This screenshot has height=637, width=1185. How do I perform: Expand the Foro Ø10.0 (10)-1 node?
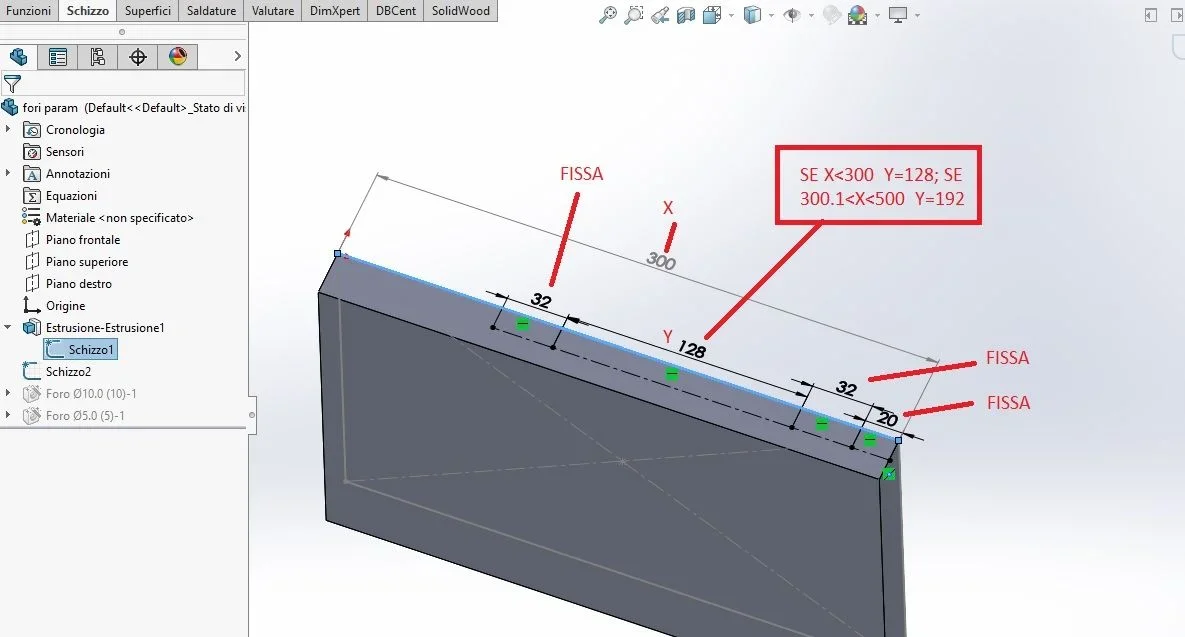tap(8, 393)
